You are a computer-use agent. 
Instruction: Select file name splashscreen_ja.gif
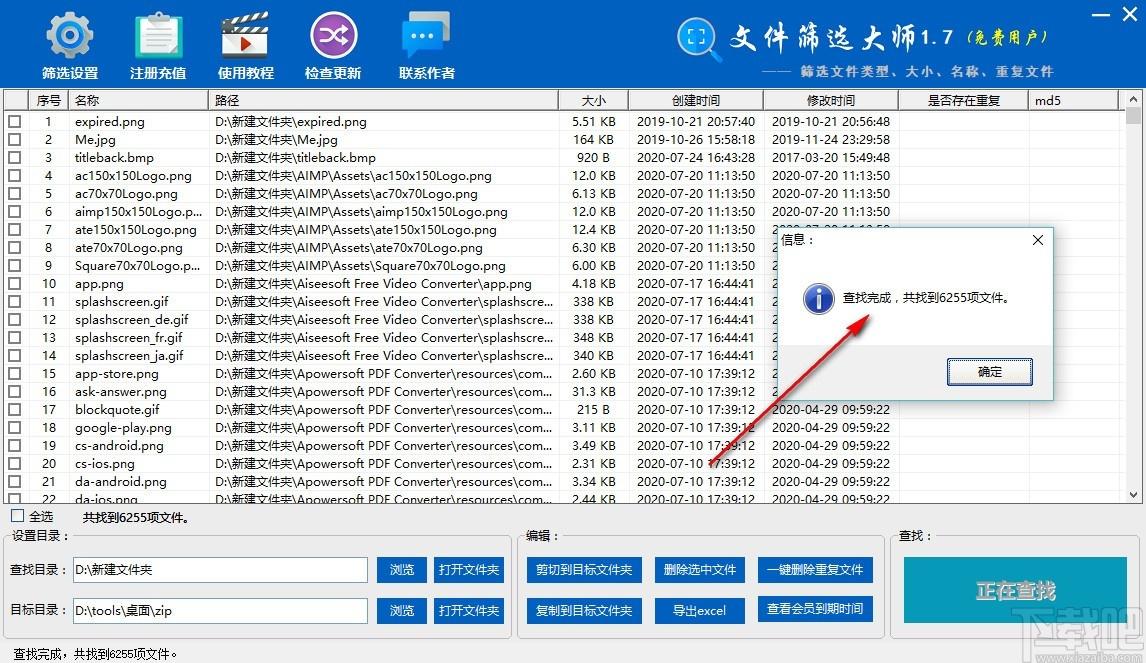pos(129,356)
